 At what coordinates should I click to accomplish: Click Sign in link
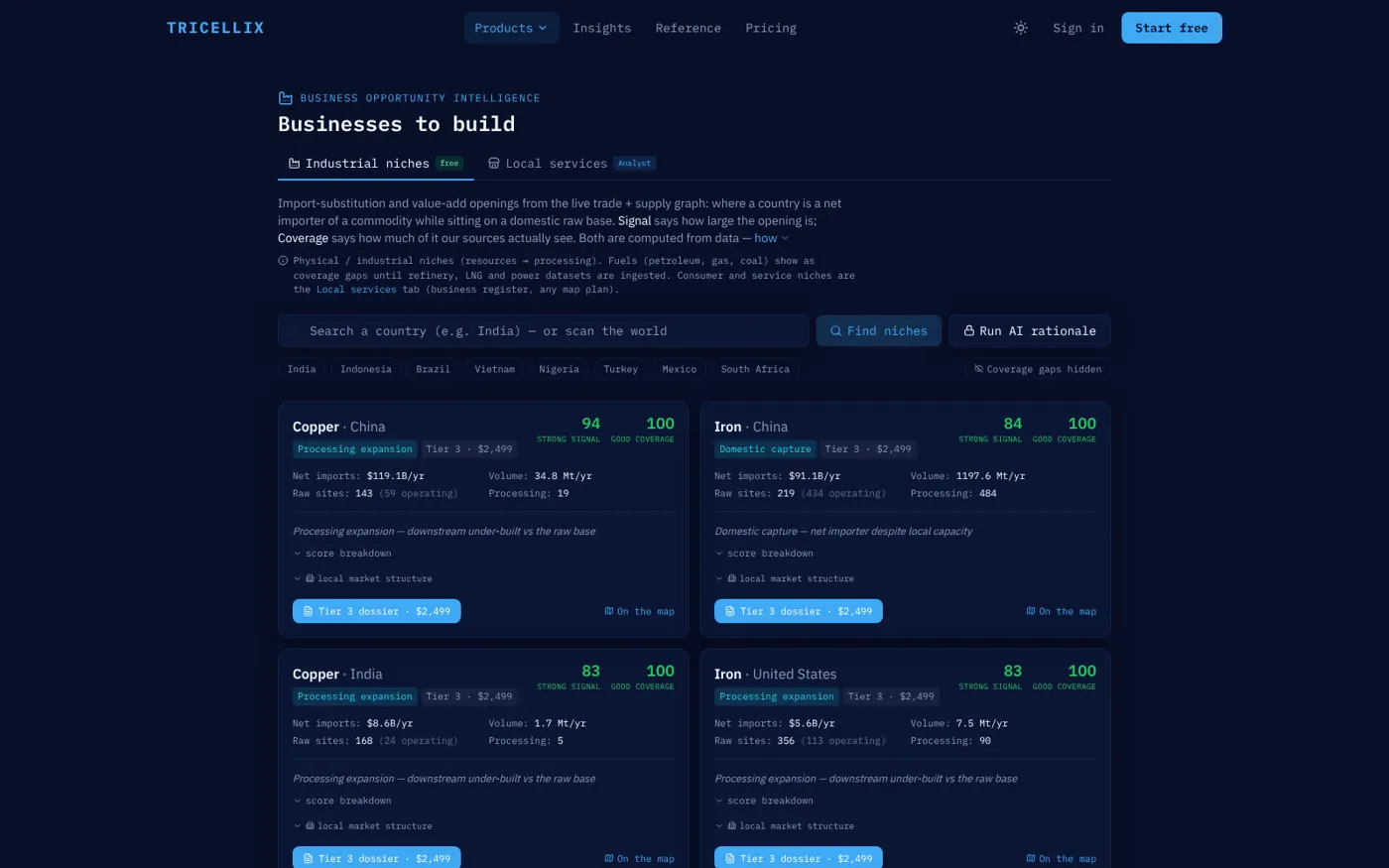pyautogui.click(x=1078, y=28)
